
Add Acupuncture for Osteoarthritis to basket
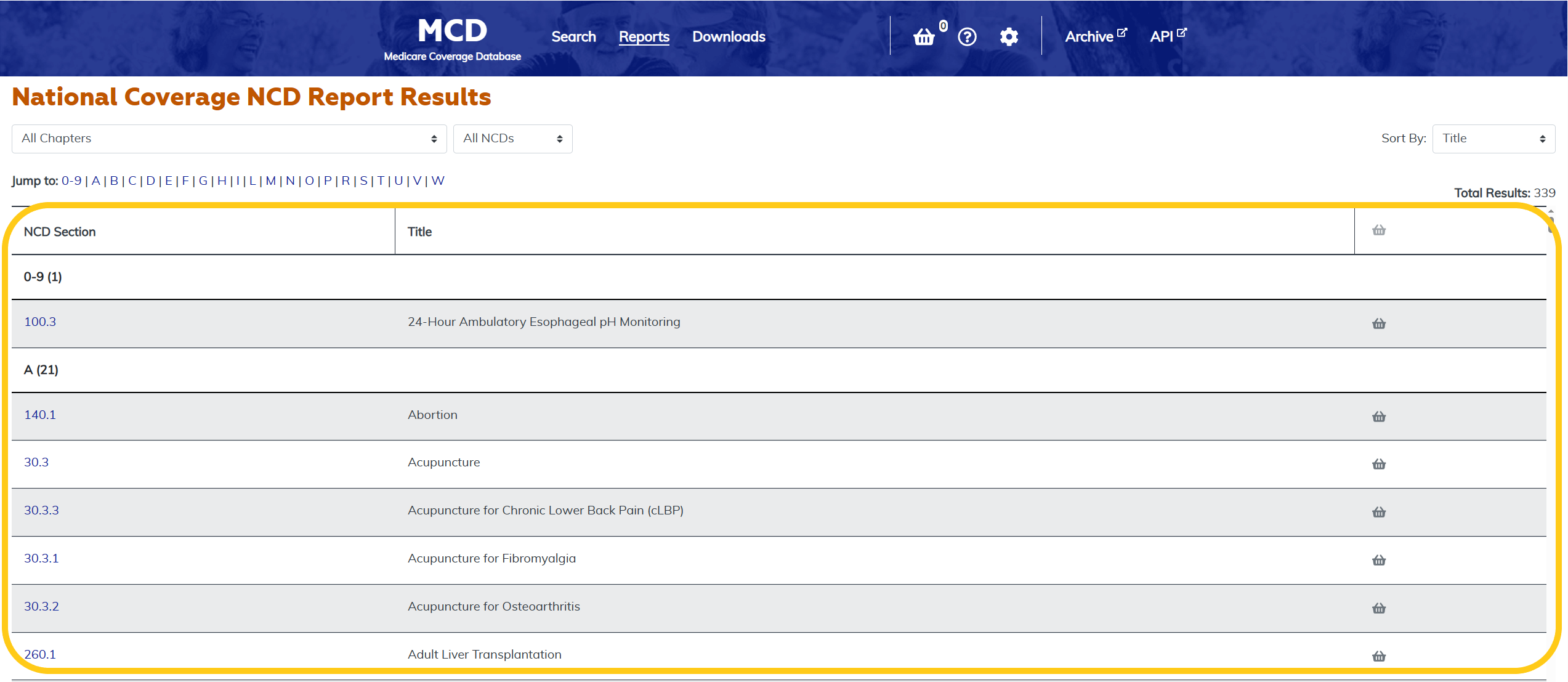1379,608
